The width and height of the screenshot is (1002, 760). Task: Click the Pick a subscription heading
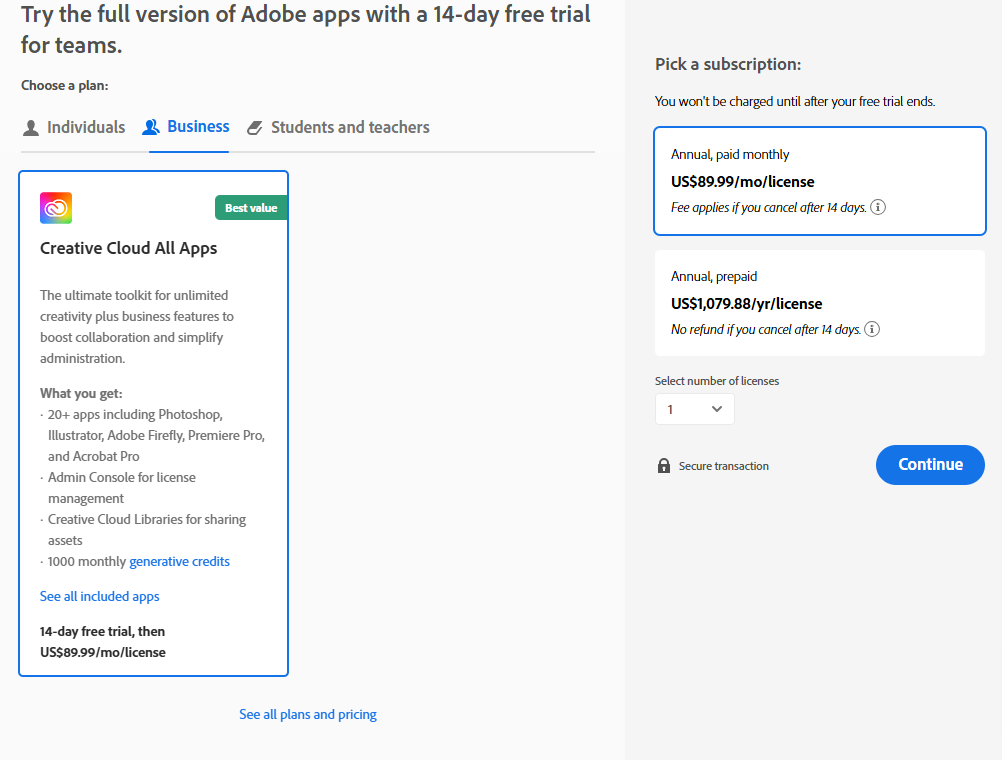(x=728, y=64)
